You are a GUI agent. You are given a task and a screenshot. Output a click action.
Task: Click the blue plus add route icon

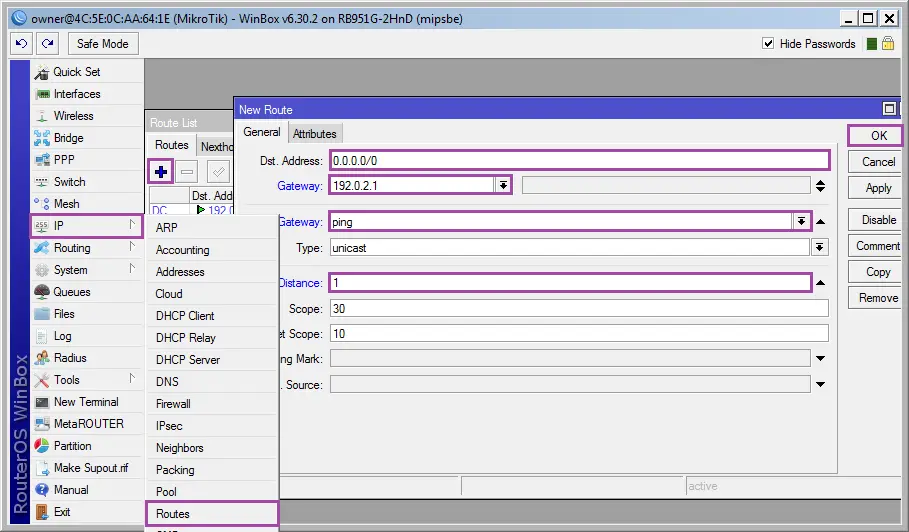point(161,172)
